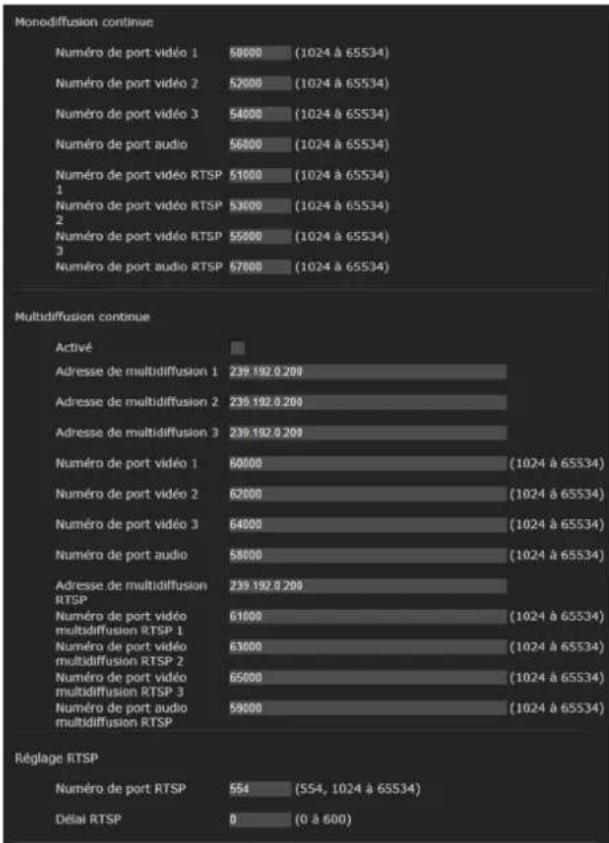
Task: Click Adresse de multidiffusion 1 field
Action: click(x=368, y=372)
